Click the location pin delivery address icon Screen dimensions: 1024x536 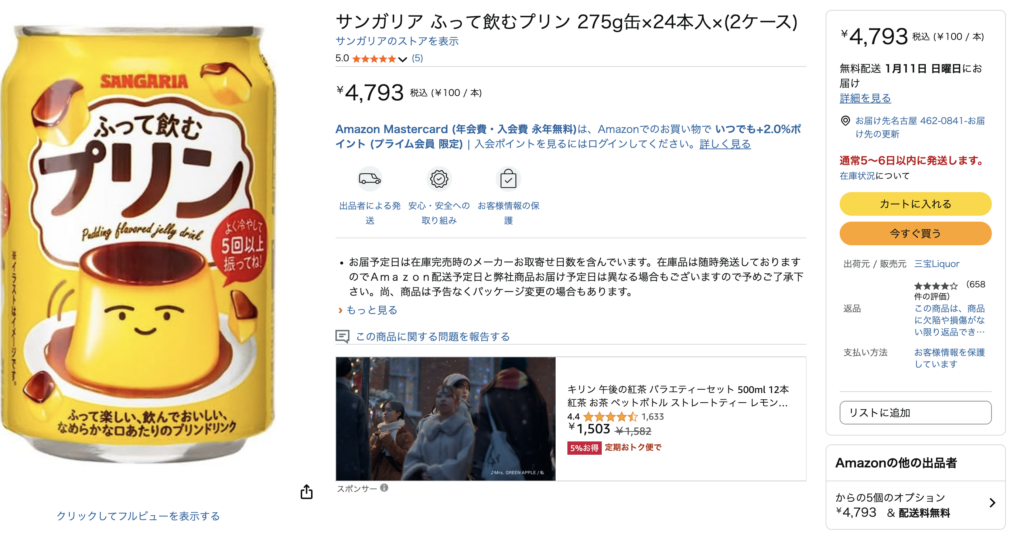point(845,121)
